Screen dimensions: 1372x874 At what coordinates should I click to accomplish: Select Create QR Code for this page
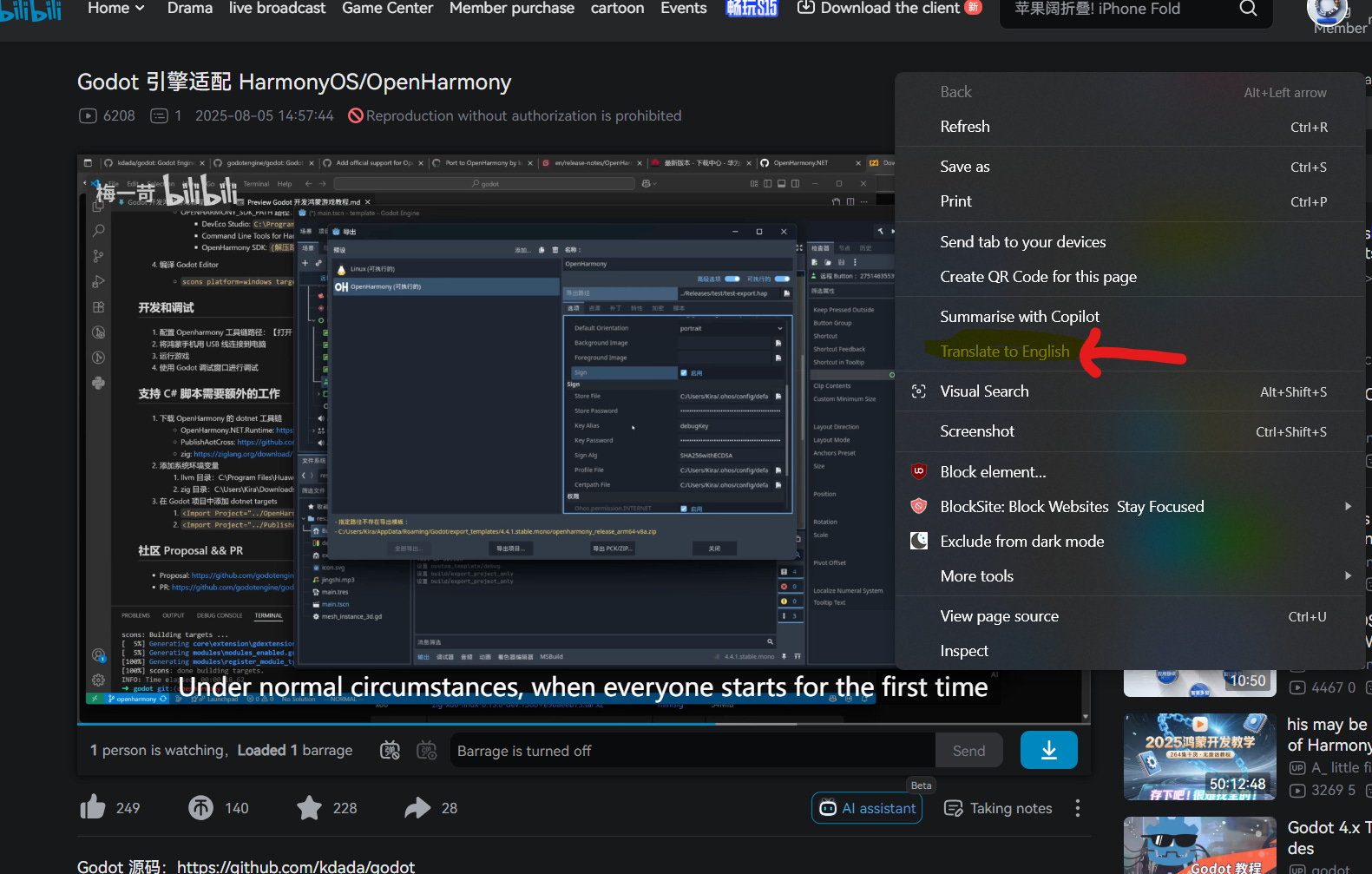[1130, 277]
